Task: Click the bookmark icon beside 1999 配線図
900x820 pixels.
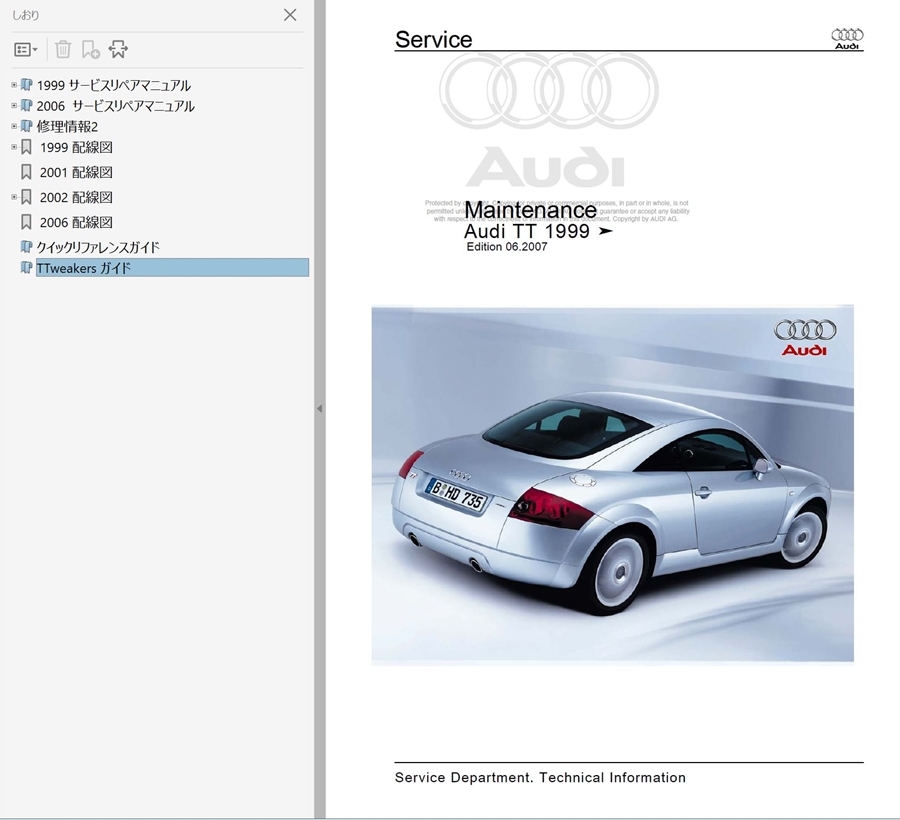Action: [26, 147]
